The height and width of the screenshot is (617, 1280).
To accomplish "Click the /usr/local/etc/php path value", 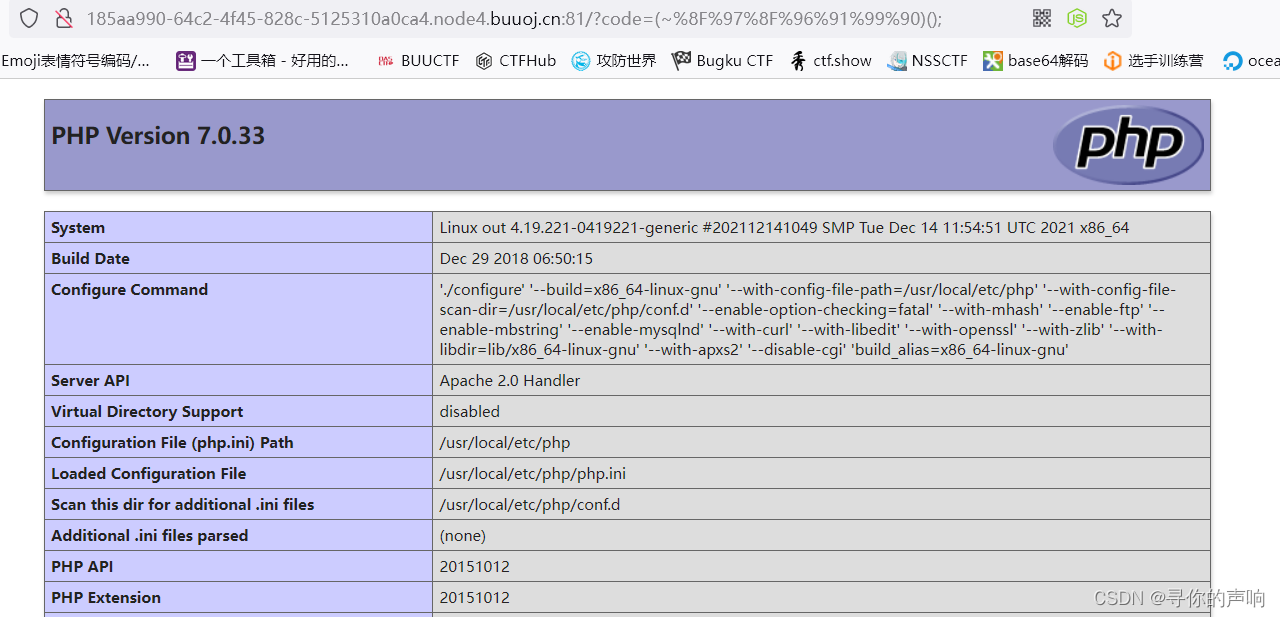I will tap(505, 443).
